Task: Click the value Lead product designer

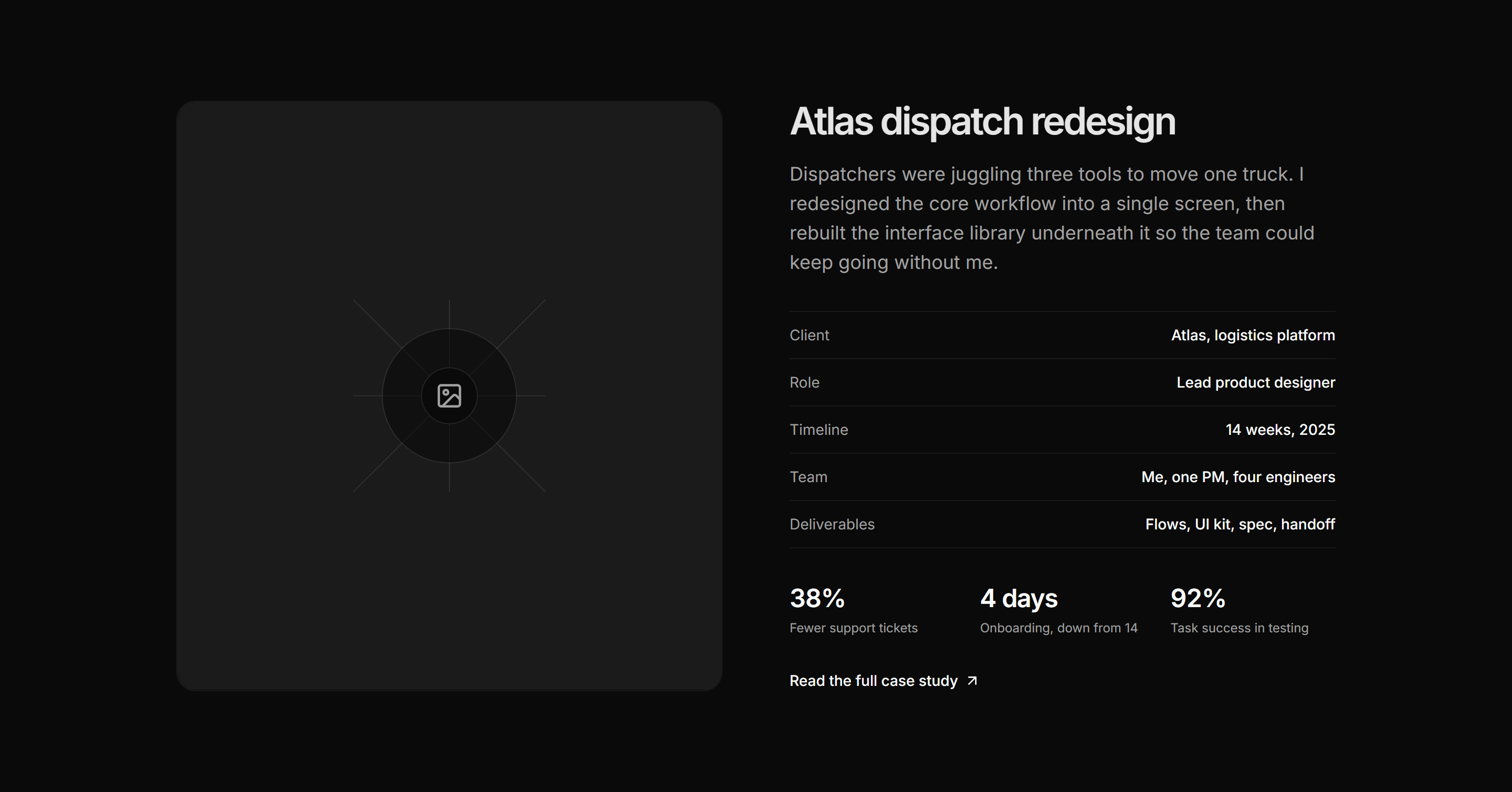Action: pyautogui.click(x=1255, y=382)
